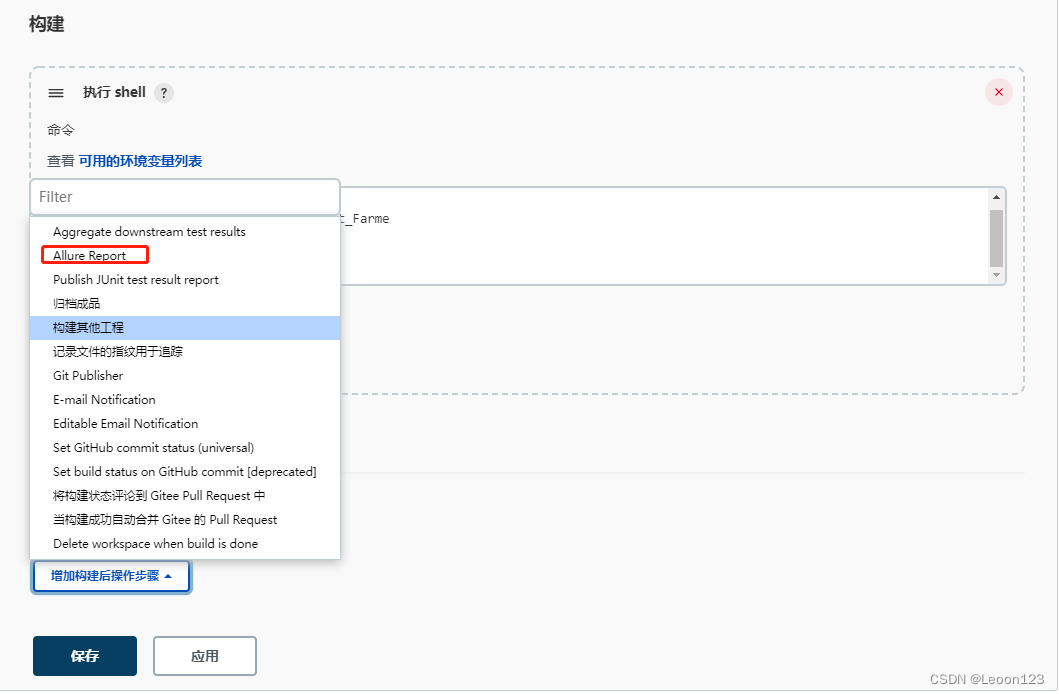1059x694 pixels.
Task: Click the command textarea scrollbar thumb
Action: 996,238
